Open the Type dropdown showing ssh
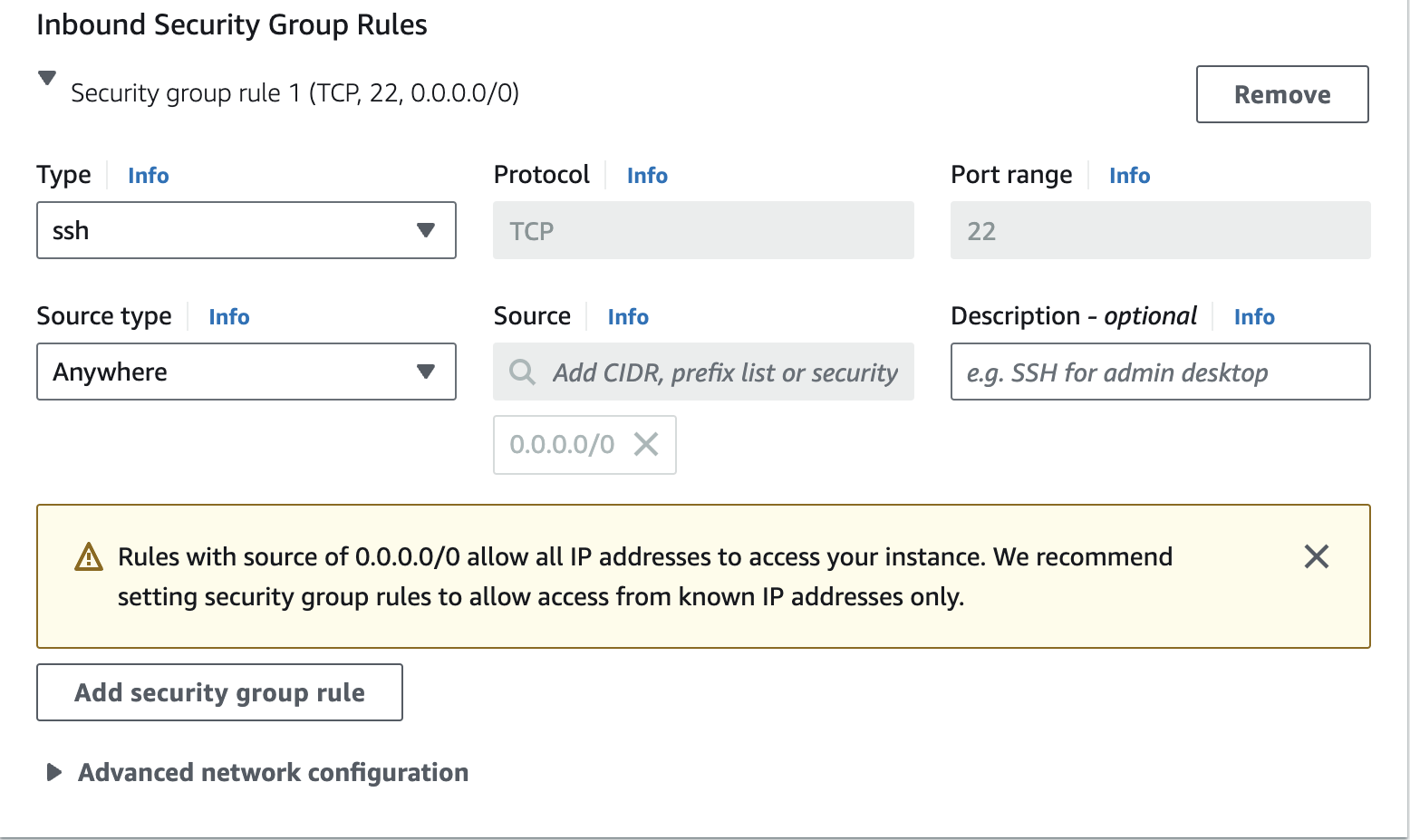The image size is (1410, 840). (246, 230)
